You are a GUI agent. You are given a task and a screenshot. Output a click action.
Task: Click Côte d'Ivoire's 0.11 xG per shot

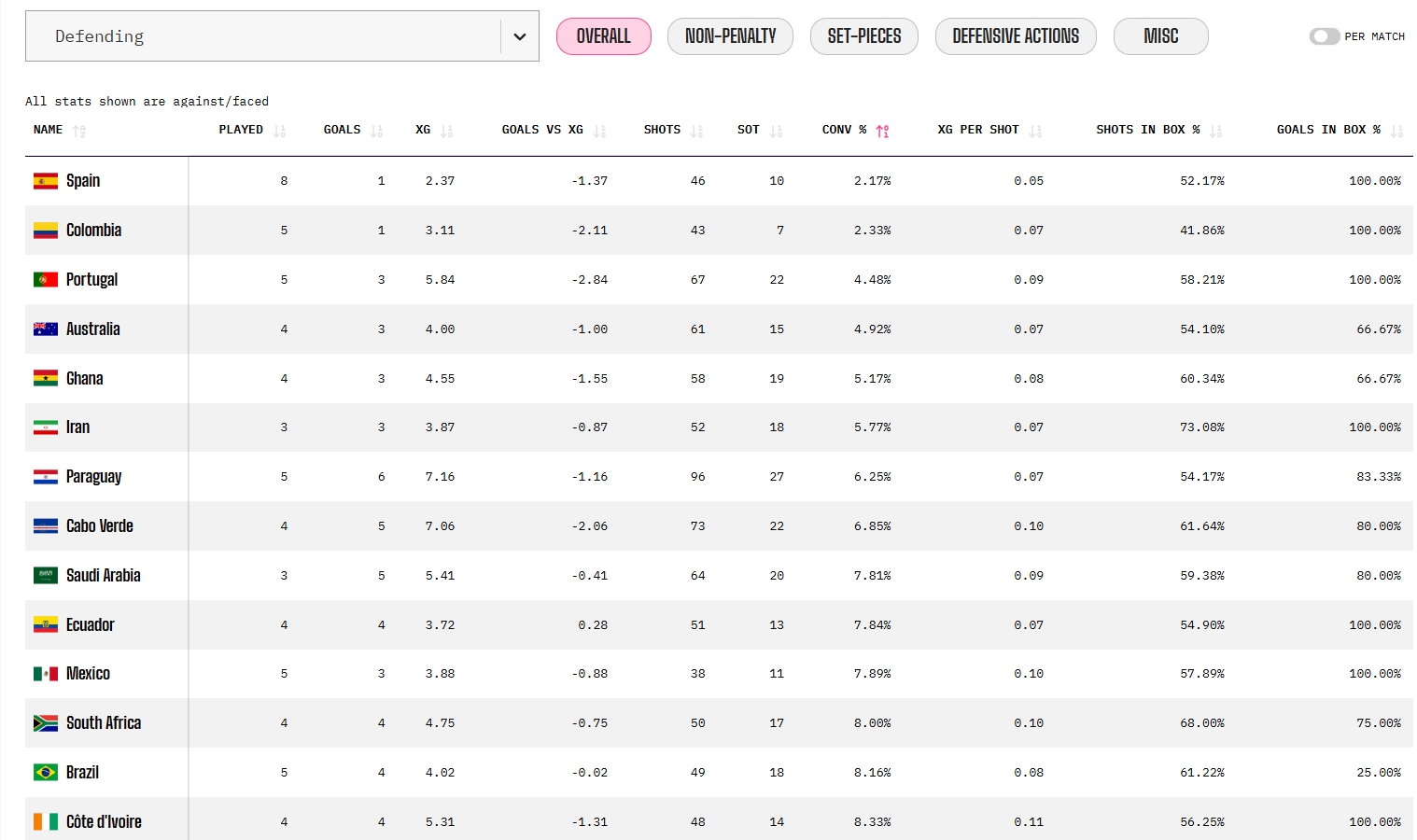click(1029, 822)
